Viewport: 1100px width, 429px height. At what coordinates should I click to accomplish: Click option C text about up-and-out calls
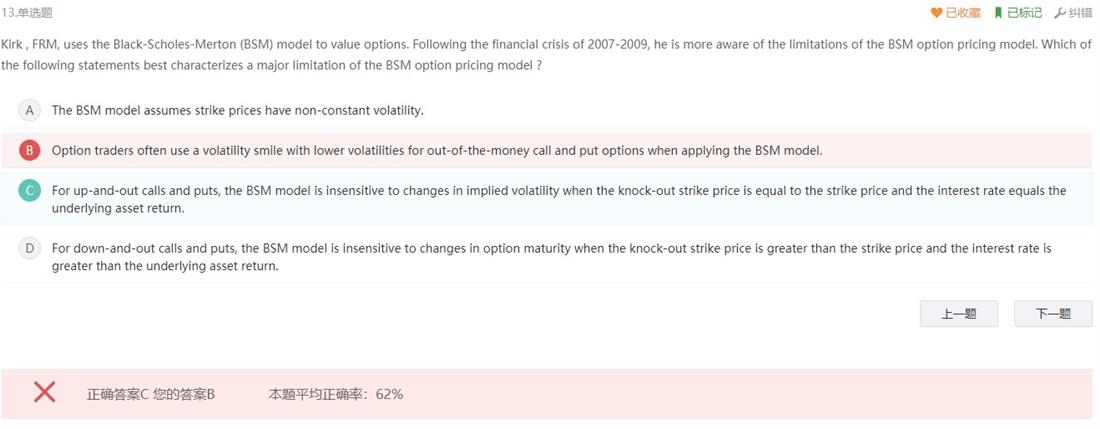pyautogui.click(x=558, y=199)
